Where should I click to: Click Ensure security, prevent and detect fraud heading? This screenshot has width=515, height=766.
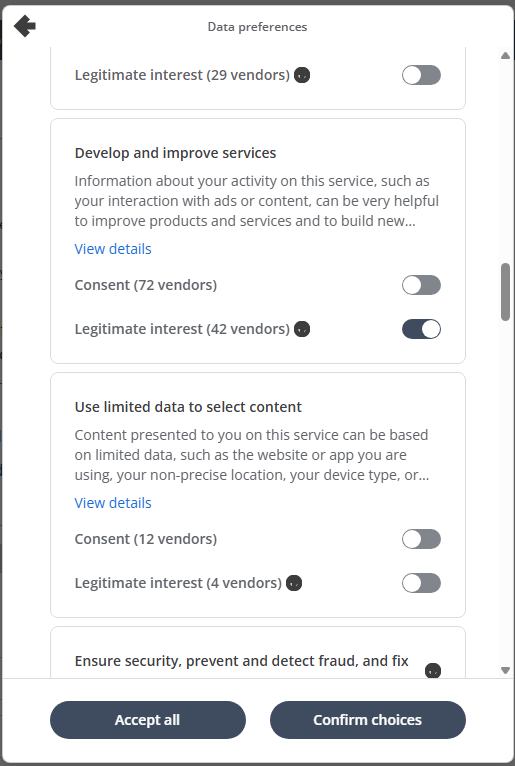tap(241, 661)
